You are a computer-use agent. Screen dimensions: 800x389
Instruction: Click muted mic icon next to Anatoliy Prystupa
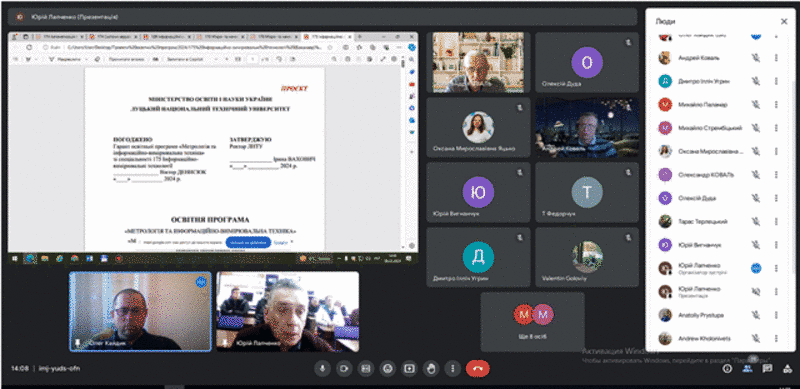(756, 315)
